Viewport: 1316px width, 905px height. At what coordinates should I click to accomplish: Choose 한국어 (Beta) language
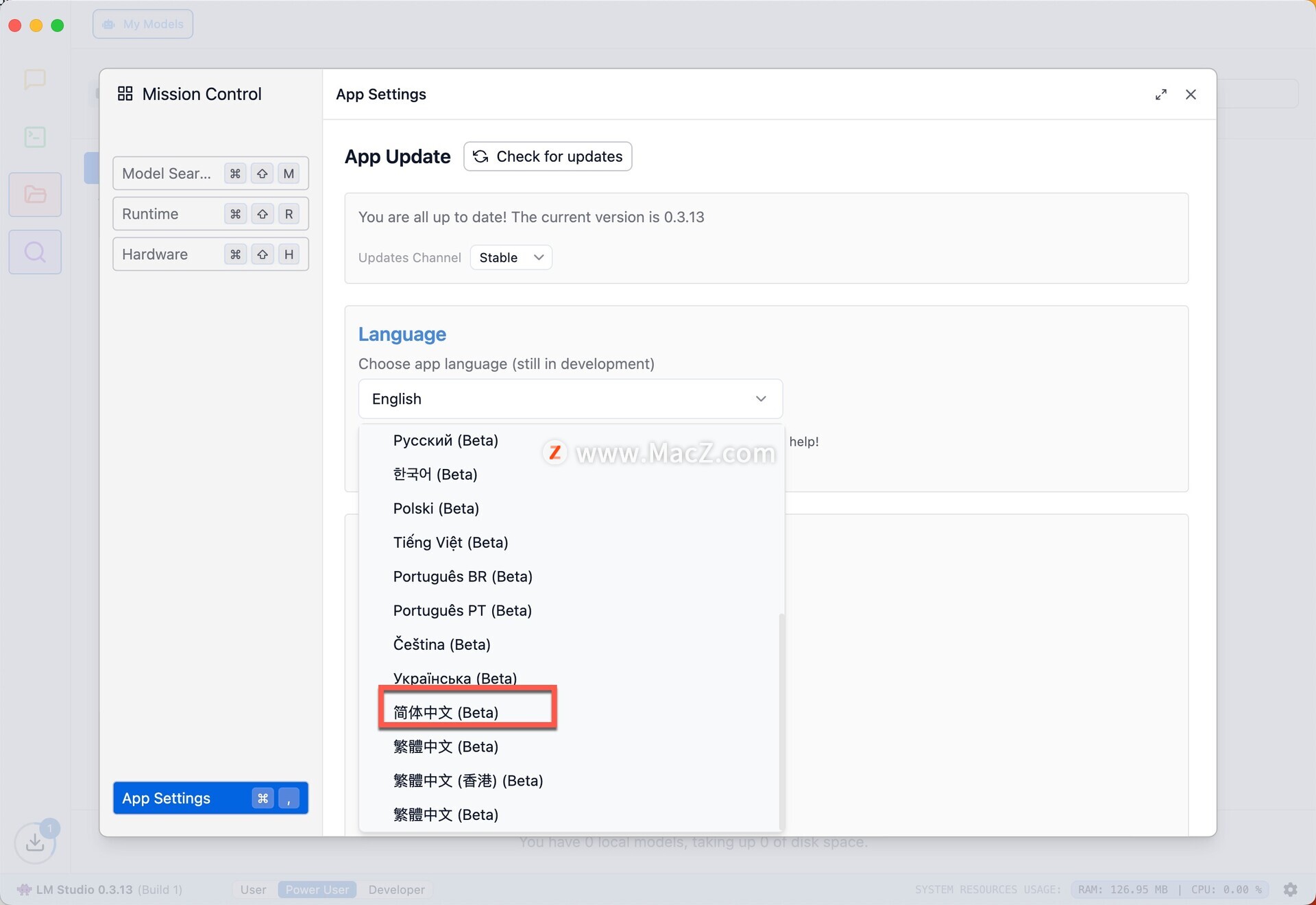pos(435,474)
